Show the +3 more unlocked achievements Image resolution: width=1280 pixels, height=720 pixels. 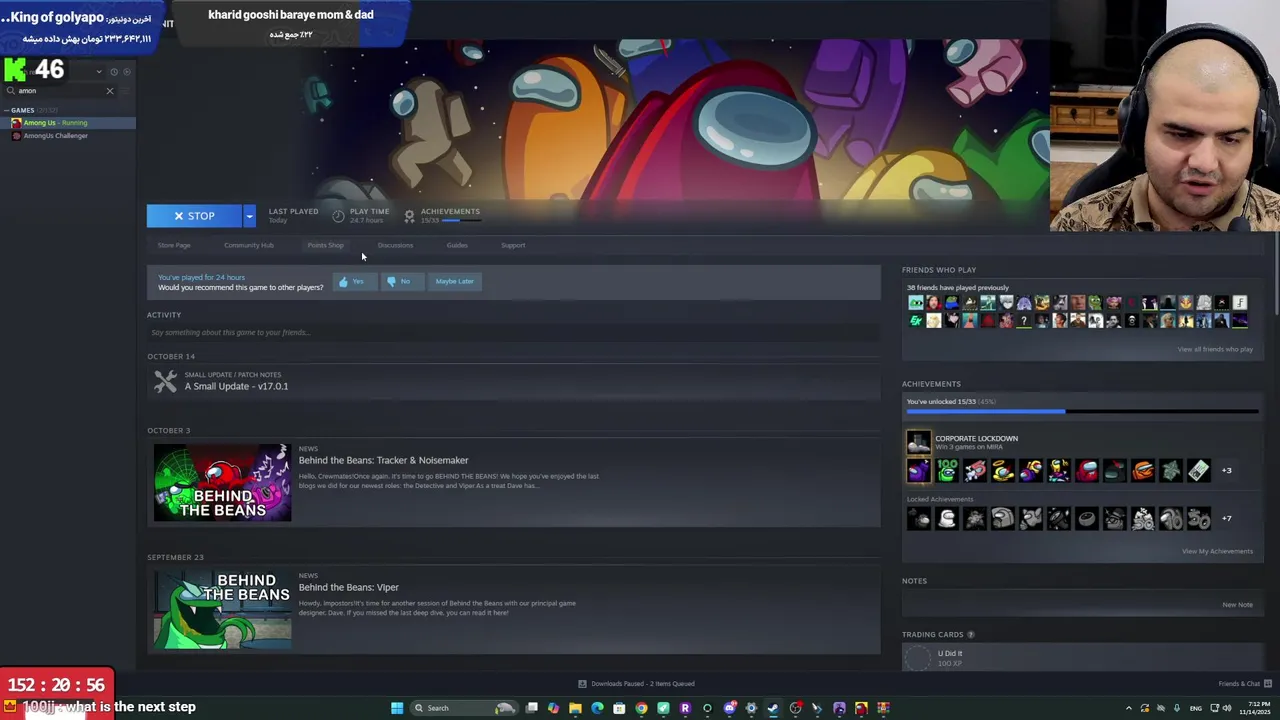coord(1226,470)
